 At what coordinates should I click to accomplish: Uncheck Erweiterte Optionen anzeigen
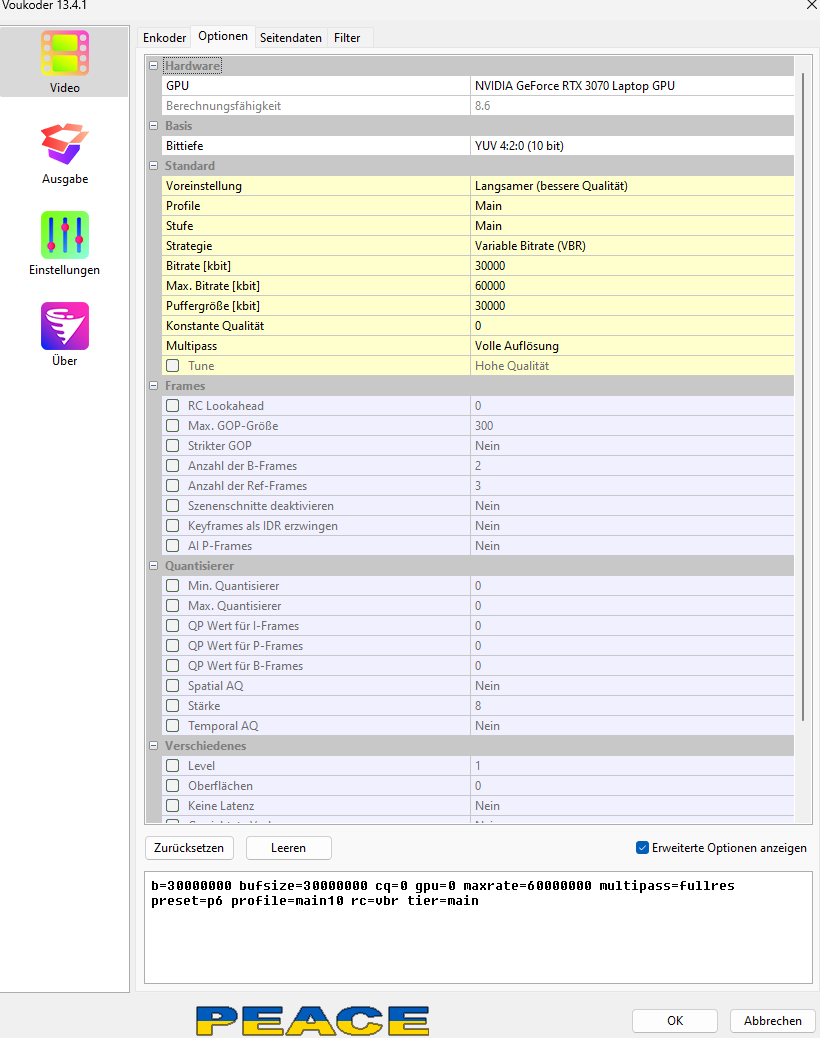pyautogui.click(x=642, y=848)
